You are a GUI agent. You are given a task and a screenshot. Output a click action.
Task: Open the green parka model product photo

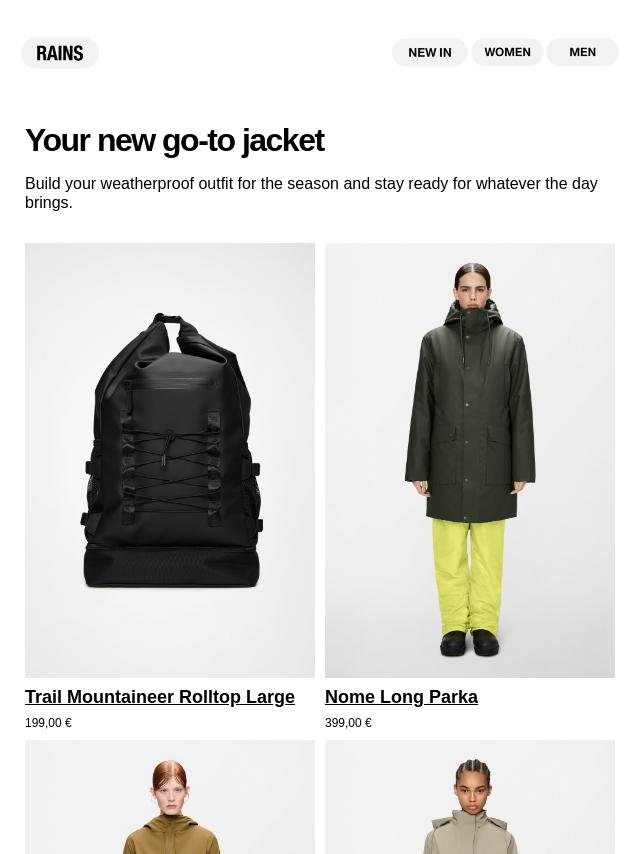(x=470, y=460)
